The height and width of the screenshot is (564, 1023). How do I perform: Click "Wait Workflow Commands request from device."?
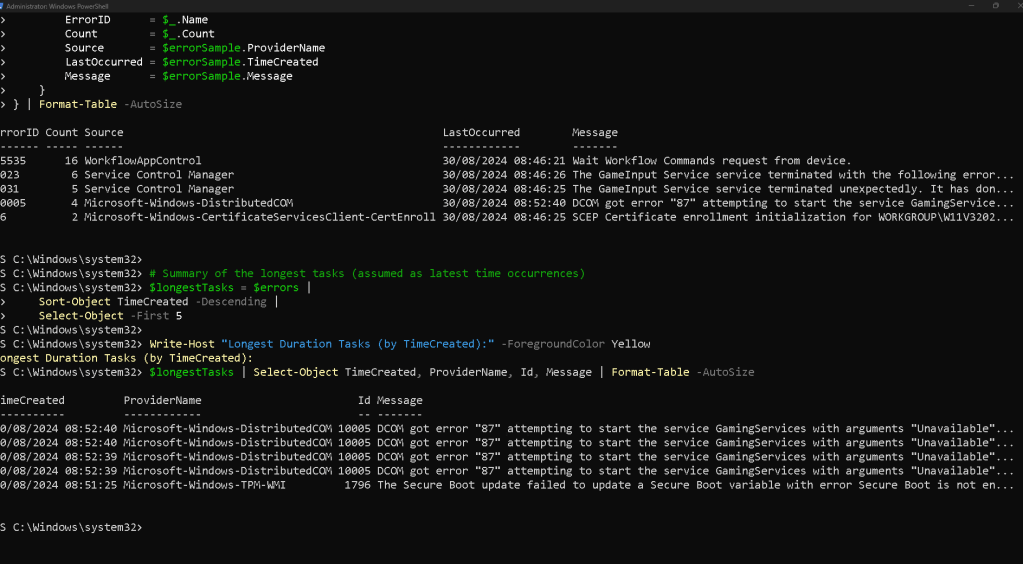point(712,161)
